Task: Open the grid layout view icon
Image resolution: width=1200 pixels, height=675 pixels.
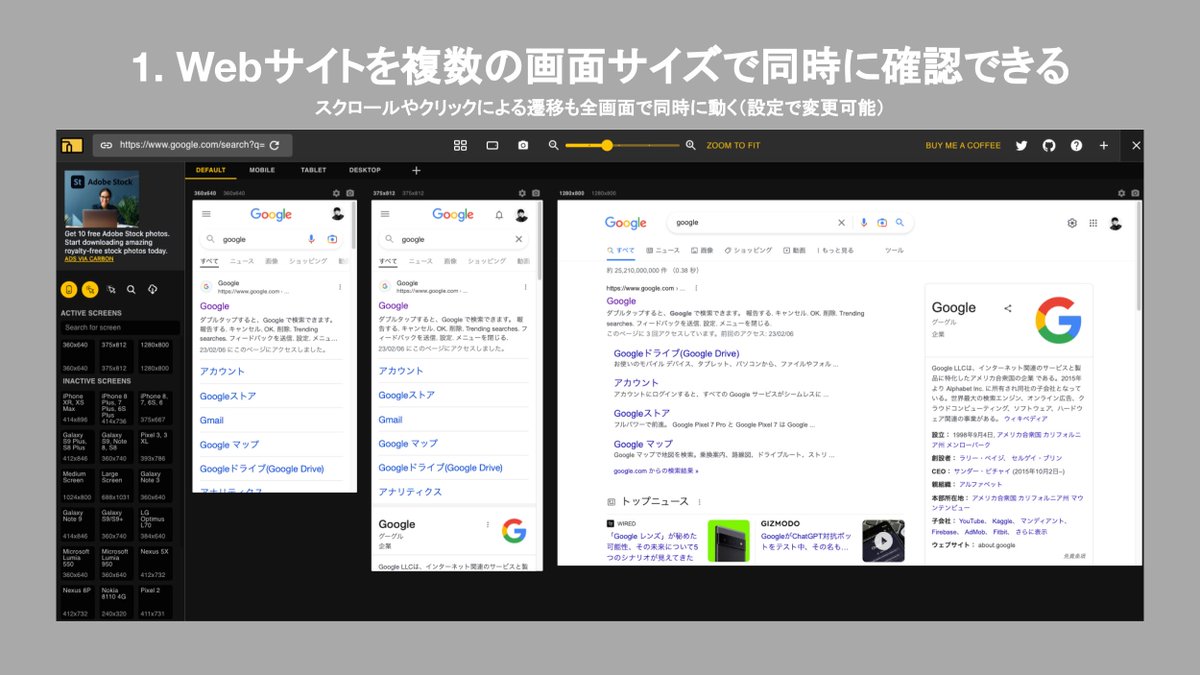Action: 460,145
